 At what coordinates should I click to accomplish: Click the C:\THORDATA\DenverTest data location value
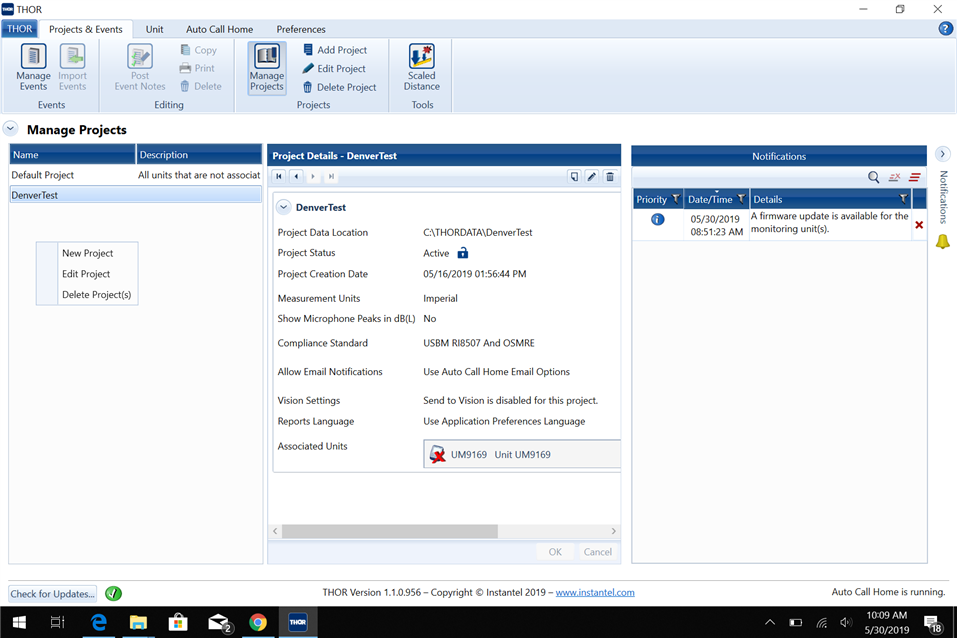(x=477, y=232)
